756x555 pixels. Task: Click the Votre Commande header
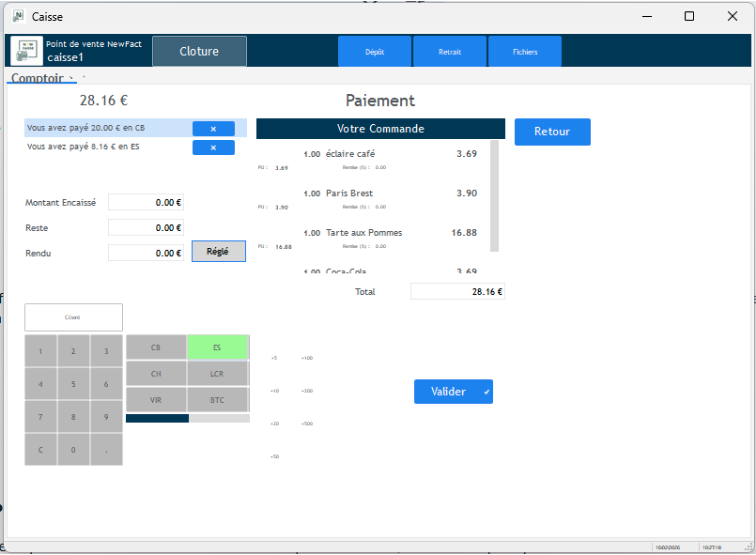[x=380, y=129]
